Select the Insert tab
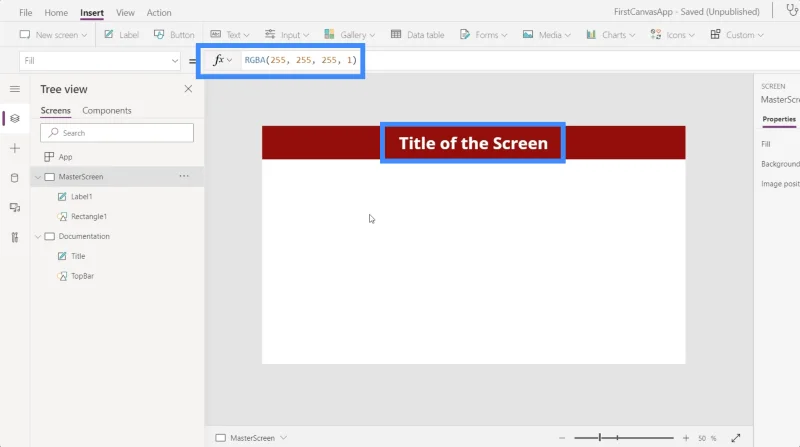The height and width of the screenshot is (447, 800). pyautogui.click(x=92, y=13)
